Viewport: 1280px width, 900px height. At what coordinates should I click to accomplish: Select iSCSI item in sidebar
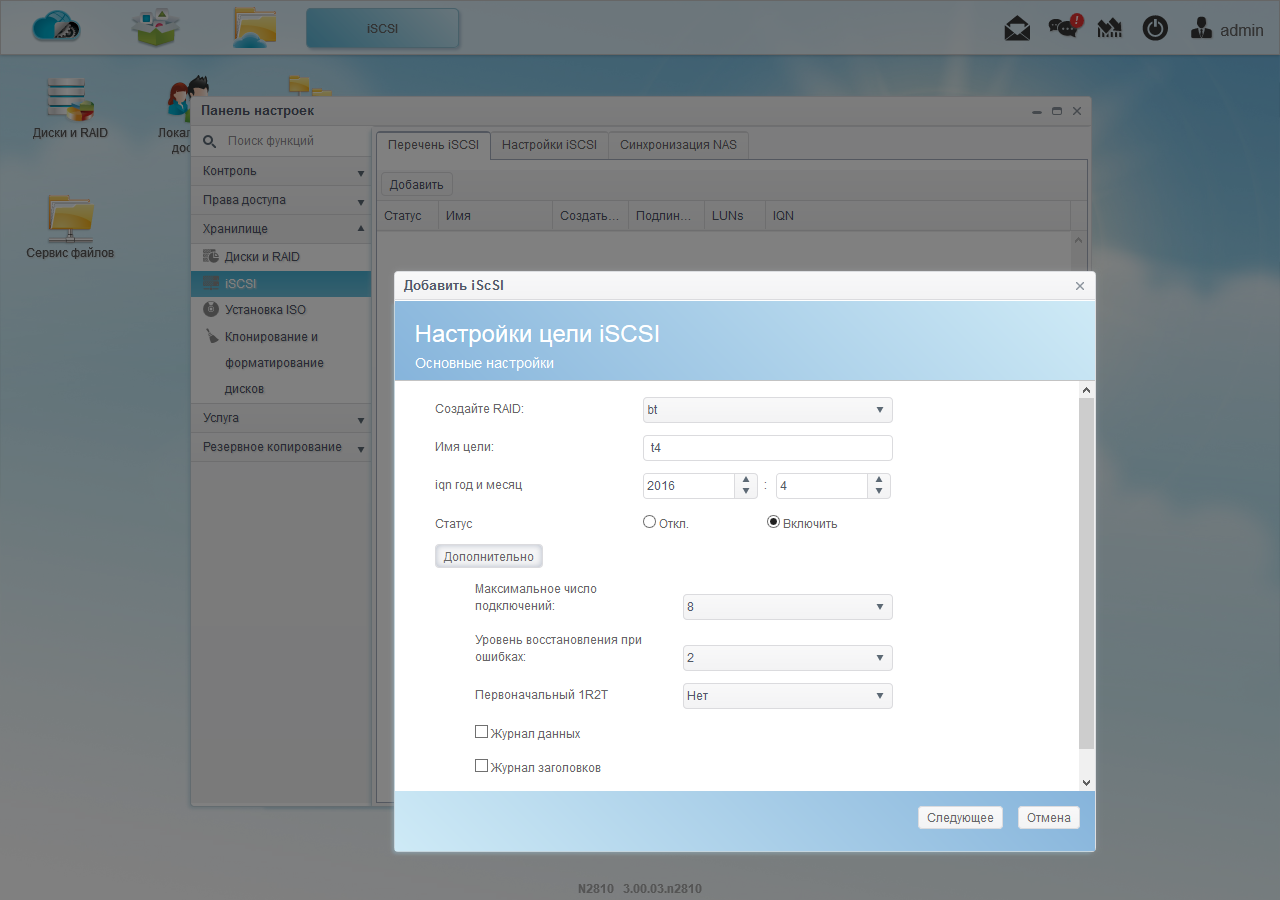click(x=281, y=284)
